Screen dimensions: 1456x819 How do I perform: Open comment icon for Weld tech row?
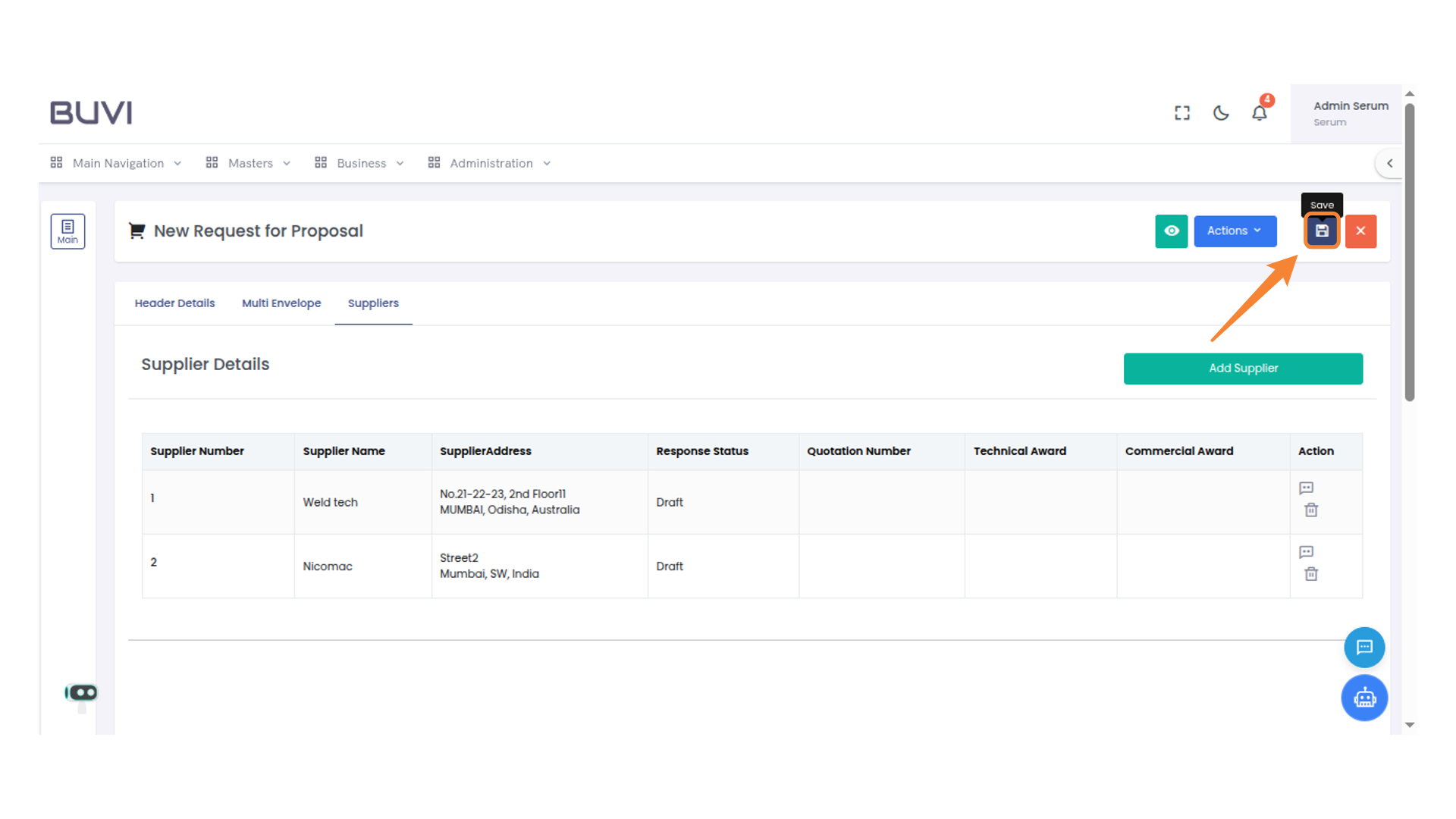click(1306, 488)
